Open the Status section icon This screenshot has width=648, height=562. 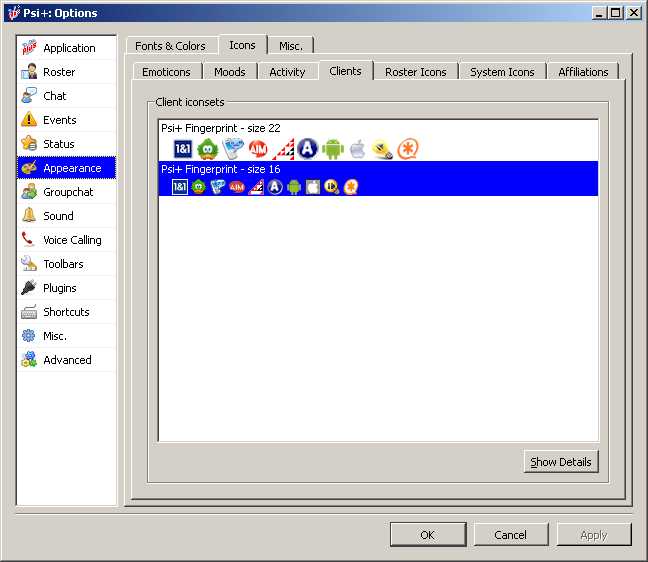pyautogui.click(x=29, y=144)
